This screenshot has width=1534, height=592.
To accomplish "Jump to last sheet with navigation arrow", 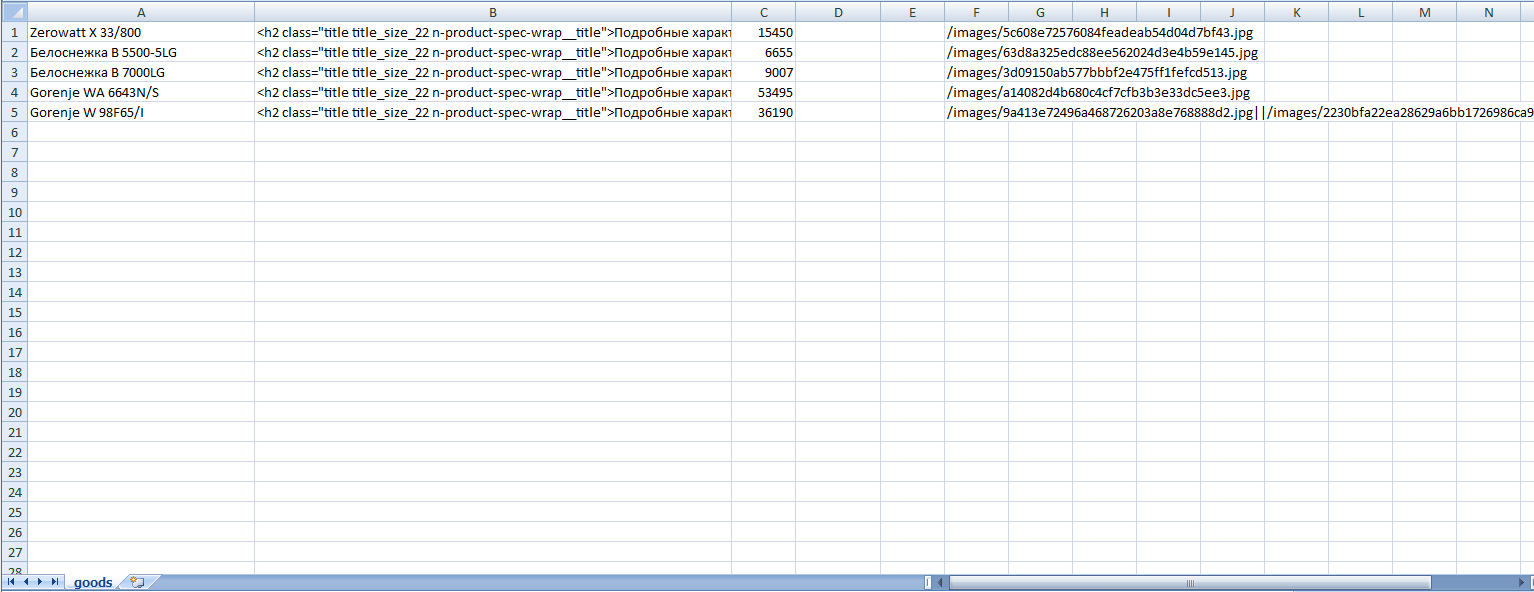I will pos(55,582).
